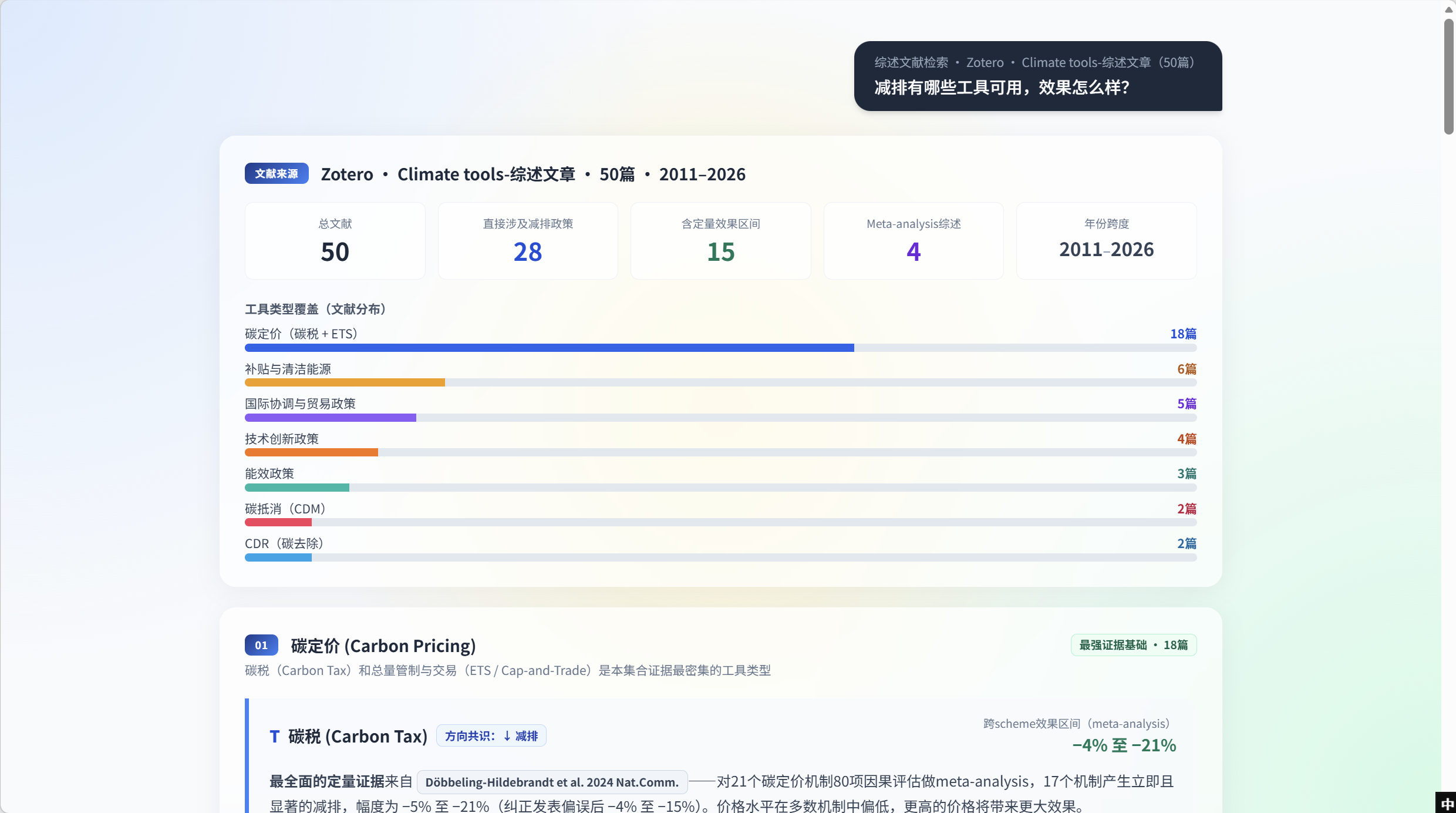
Task: Click the 5篇 count label
Action: click(1187, 404)
